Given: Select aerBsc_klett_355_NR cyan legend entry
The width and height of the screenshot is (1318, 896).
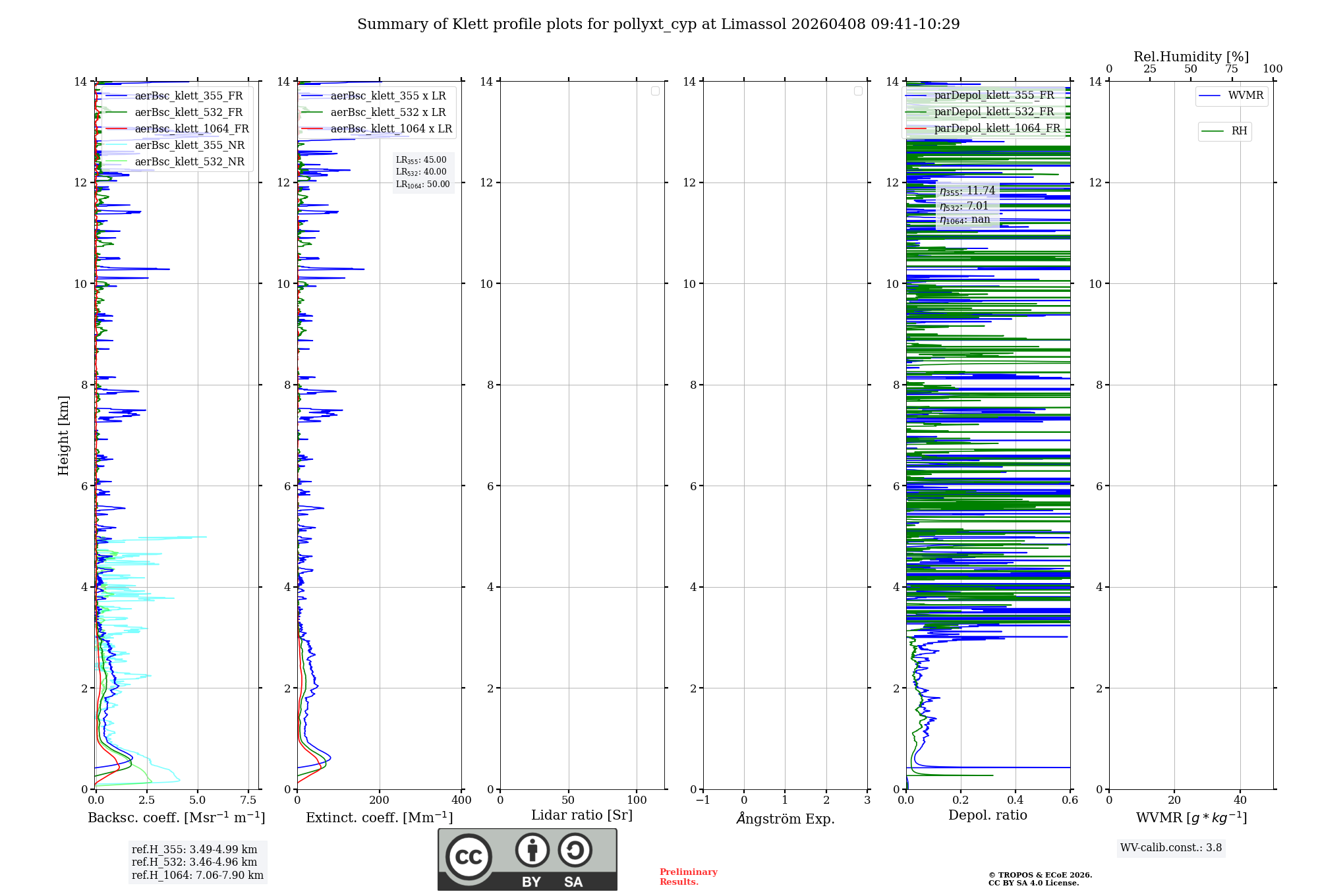Looking at the screenshot, I should pyautogui.click(x=189, y=146).
